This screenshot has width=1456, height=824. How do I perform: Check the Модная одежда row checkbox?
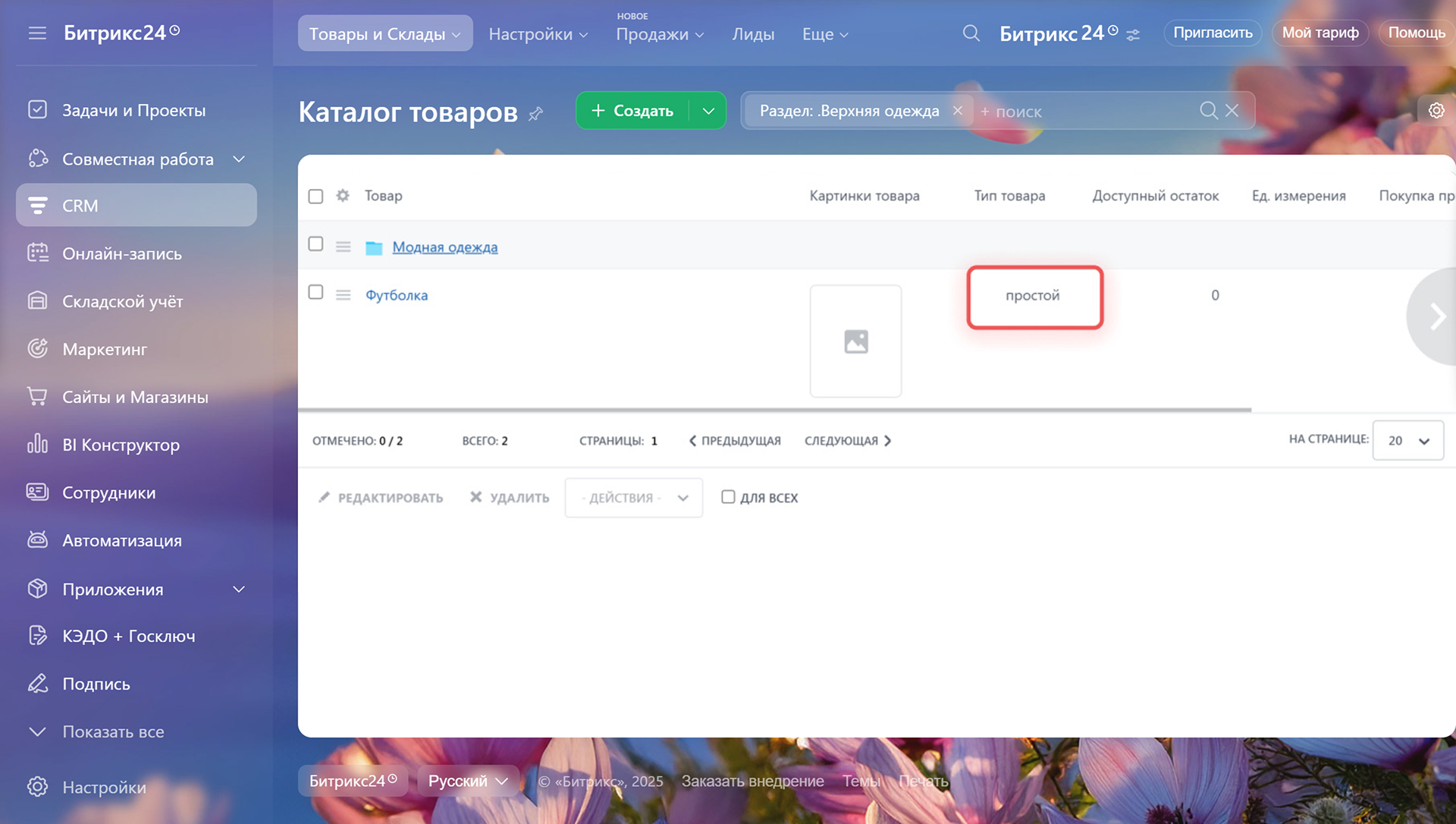(315, 244)
